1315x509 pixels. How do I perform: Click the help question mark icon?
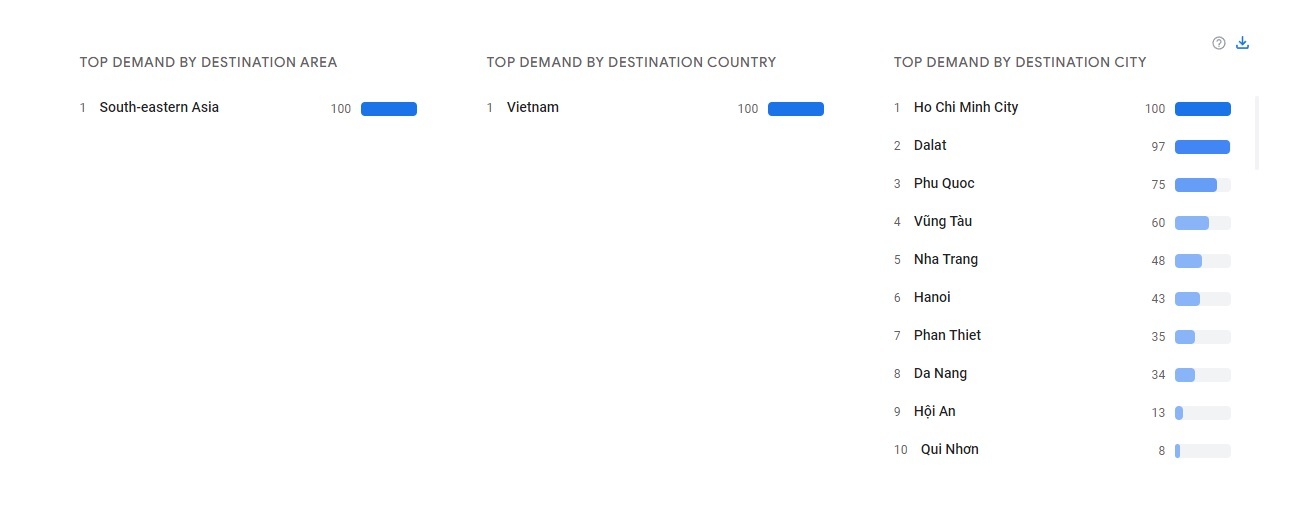pyautogui.click(x=1219, y=43)
